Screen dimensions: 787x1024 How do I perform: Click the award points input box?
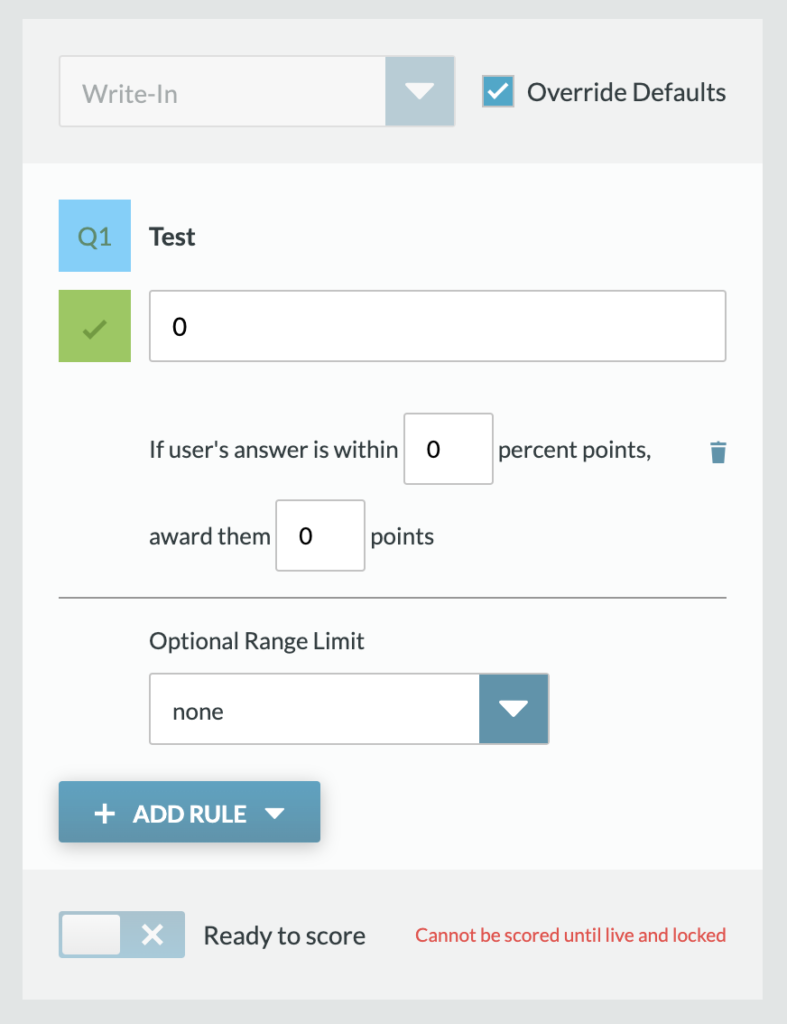click(x=320, y=536)
